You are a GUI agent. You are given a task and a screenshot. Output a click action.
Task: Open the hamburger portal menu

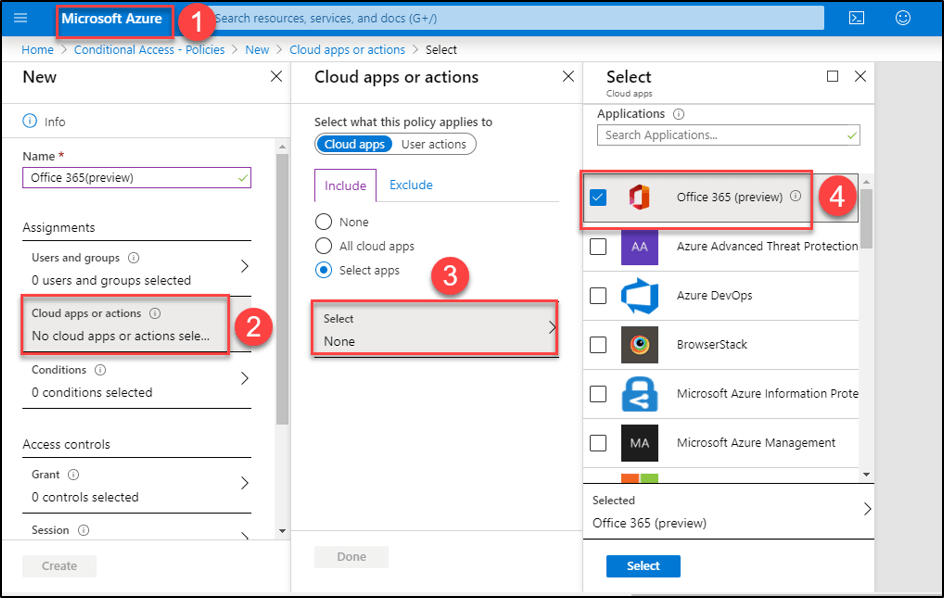pyautogui.click(x=20, y=18)
